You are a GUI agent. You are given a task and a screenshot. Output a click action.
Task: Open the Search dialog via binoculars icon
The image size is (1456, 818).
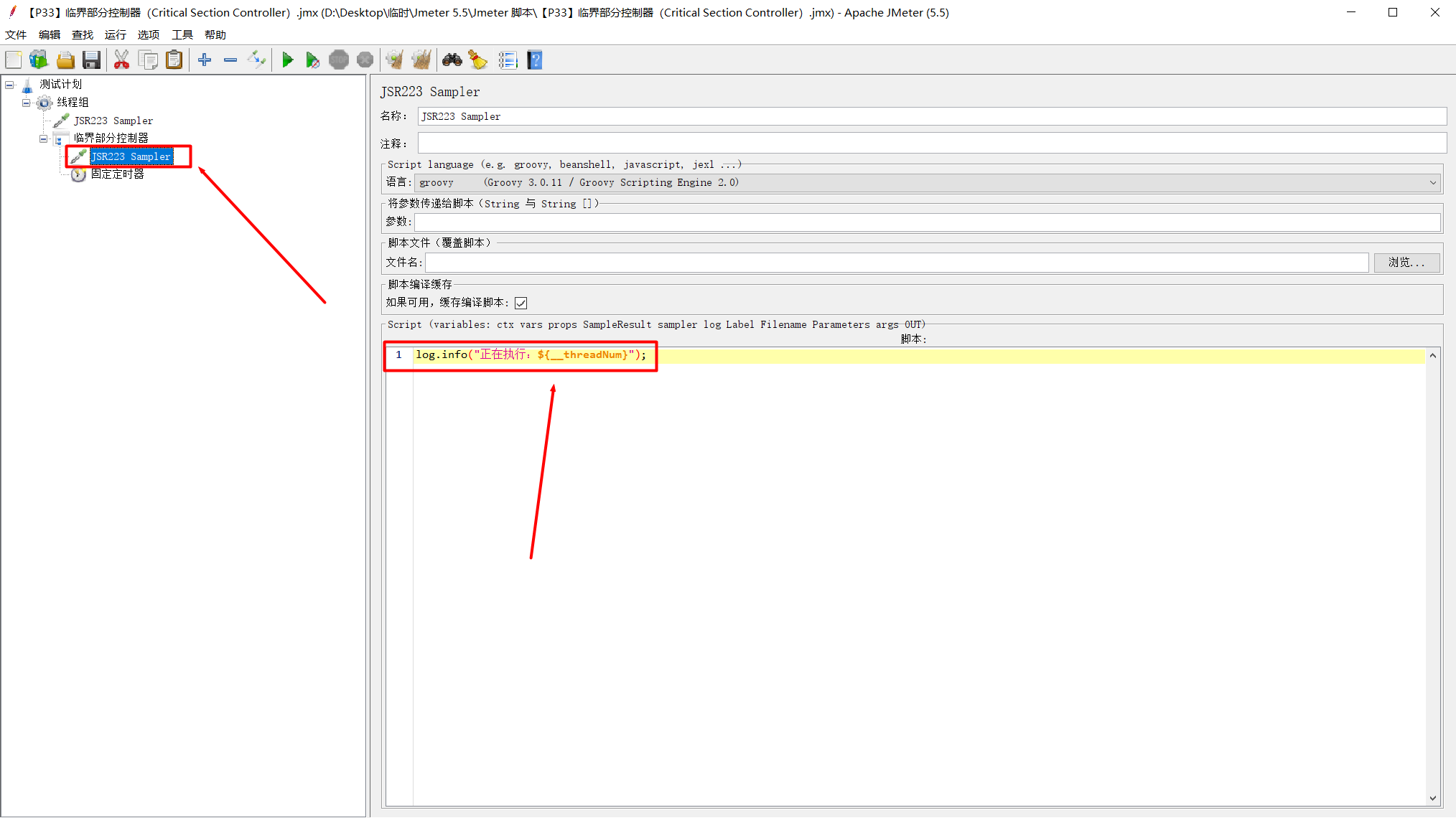tap(452, 60)
